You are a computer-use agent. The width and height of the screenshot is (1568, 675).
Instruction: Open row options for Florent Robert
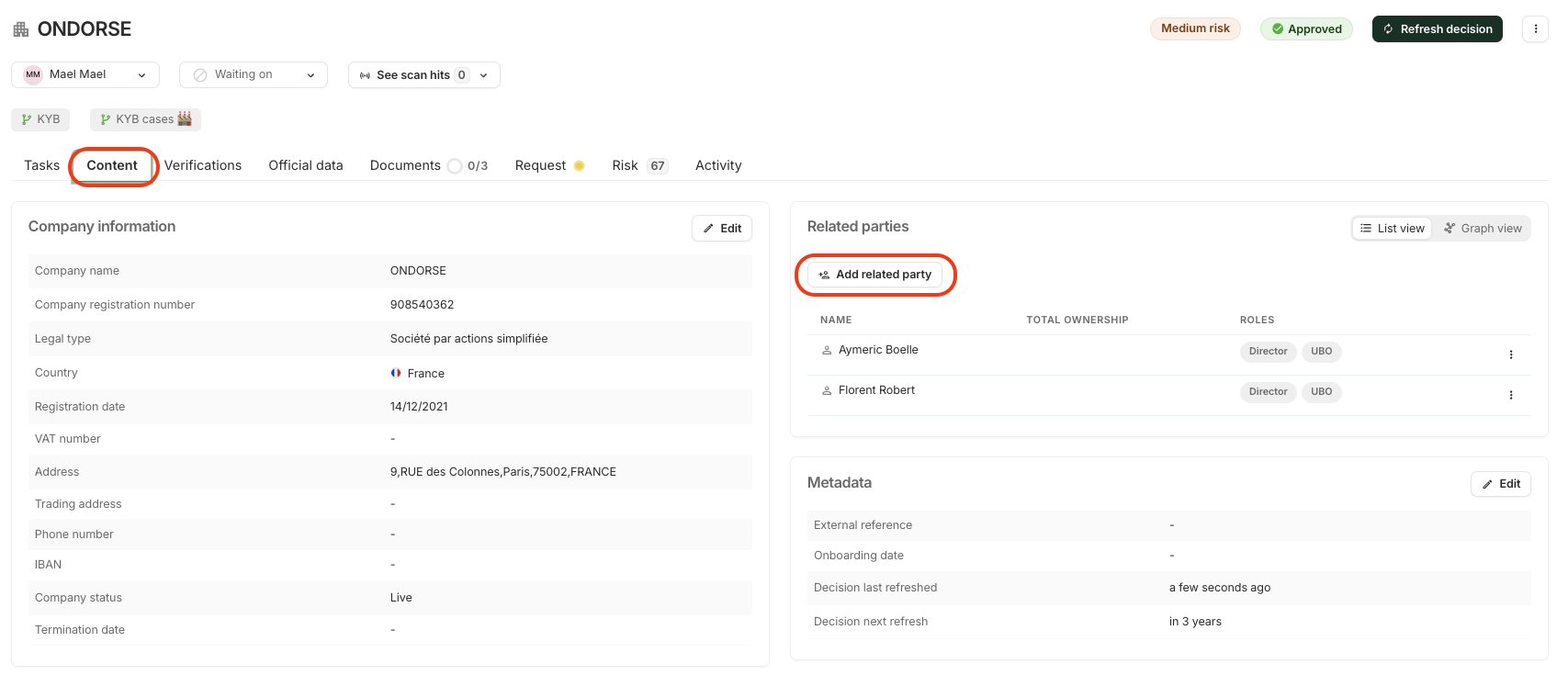pyautogui.click(x=1511, y=395)
